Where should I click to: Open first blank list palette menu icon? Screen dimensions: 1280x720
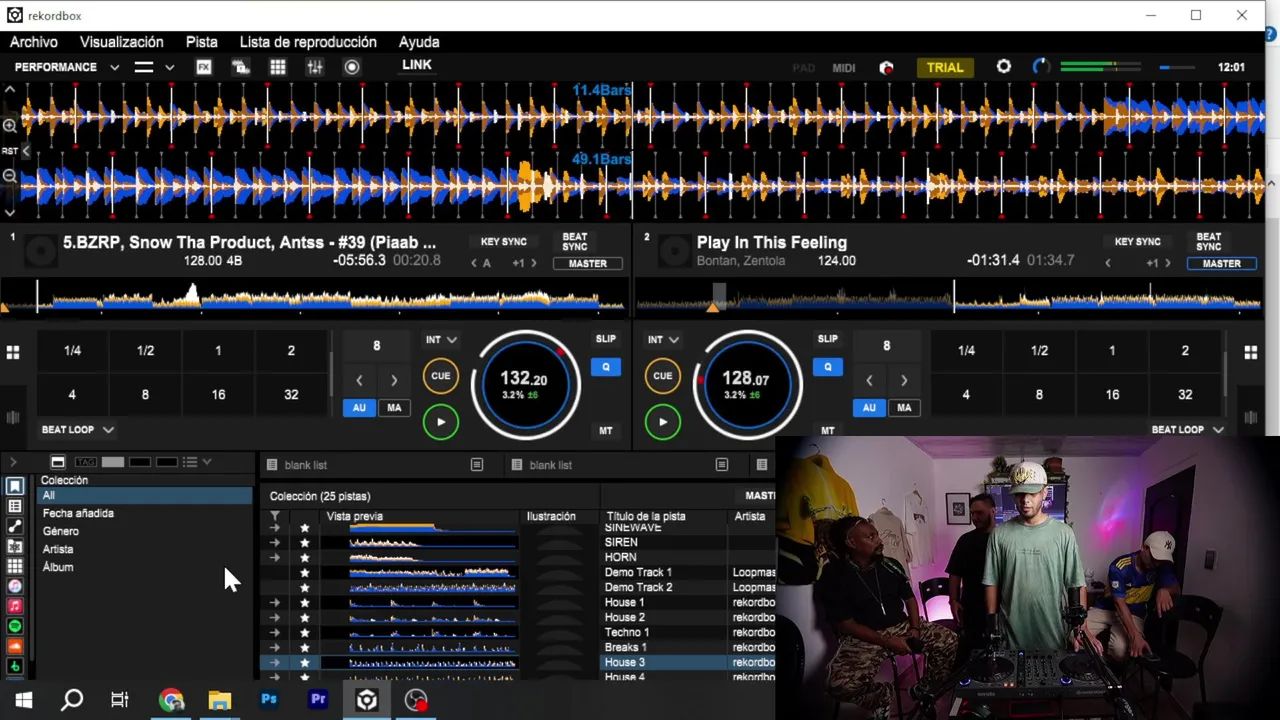click(x=477, y=465)
